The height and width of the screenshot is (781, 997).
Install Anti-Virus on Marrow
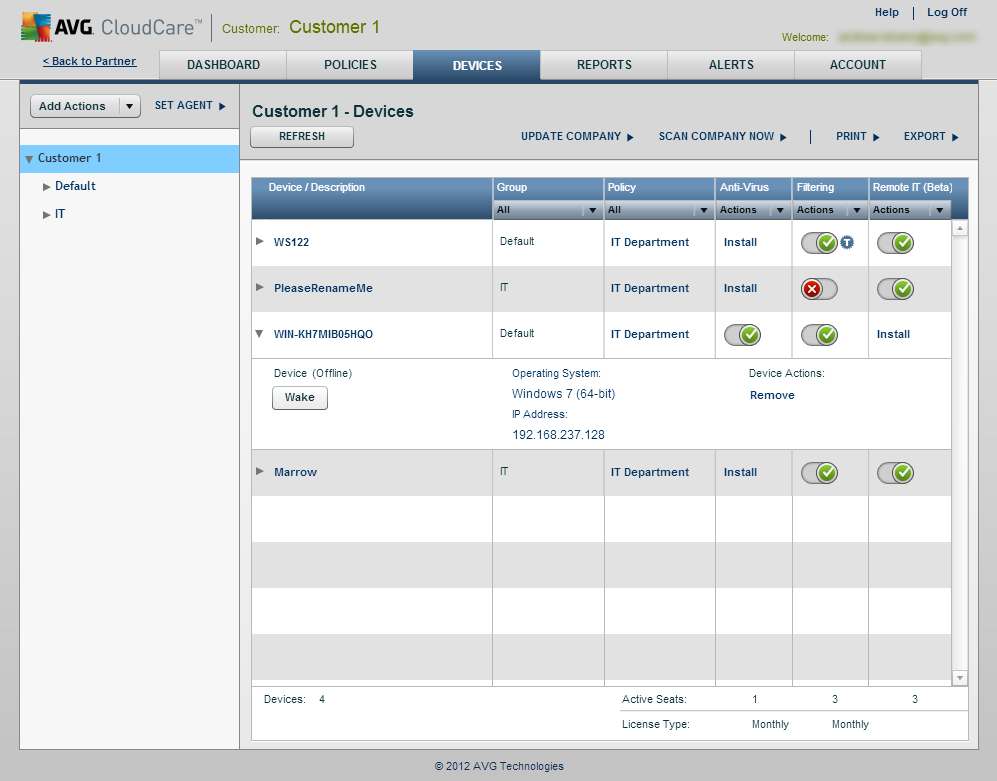coord(740,472)
